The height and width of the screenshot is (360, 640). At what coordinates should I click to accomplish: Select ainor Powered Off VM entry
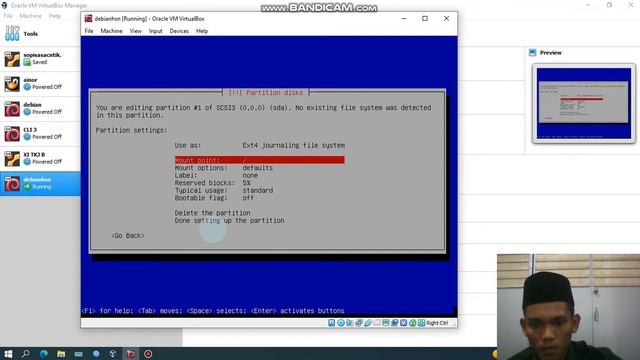click(x=40, y=84)
